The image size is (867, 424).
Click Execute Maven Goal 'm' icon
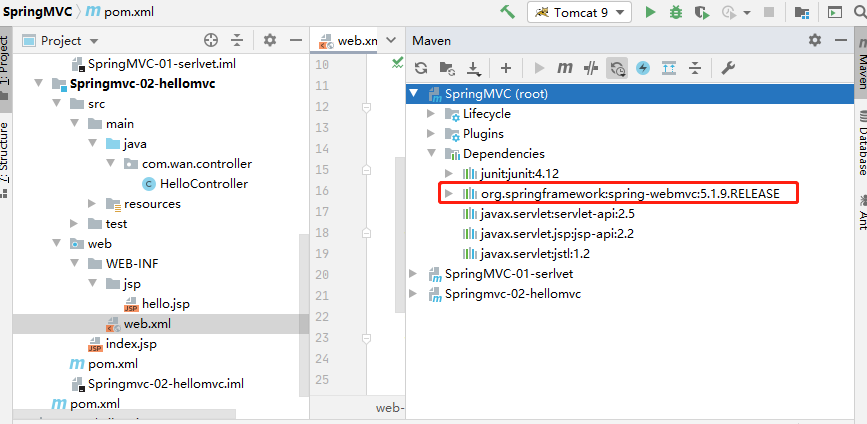click(565, 68)
